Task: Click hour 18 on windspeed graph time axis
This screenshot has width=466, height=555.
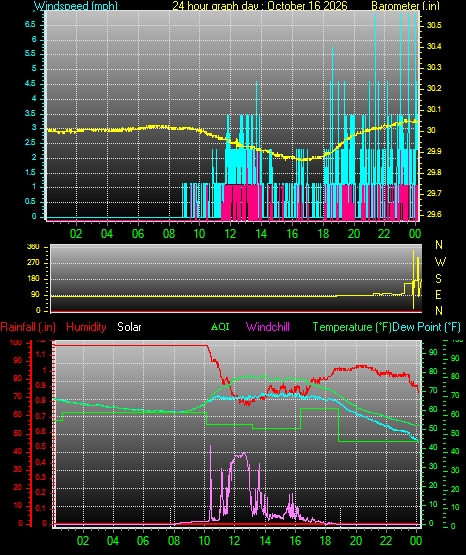Action: [x=323, y=234]
